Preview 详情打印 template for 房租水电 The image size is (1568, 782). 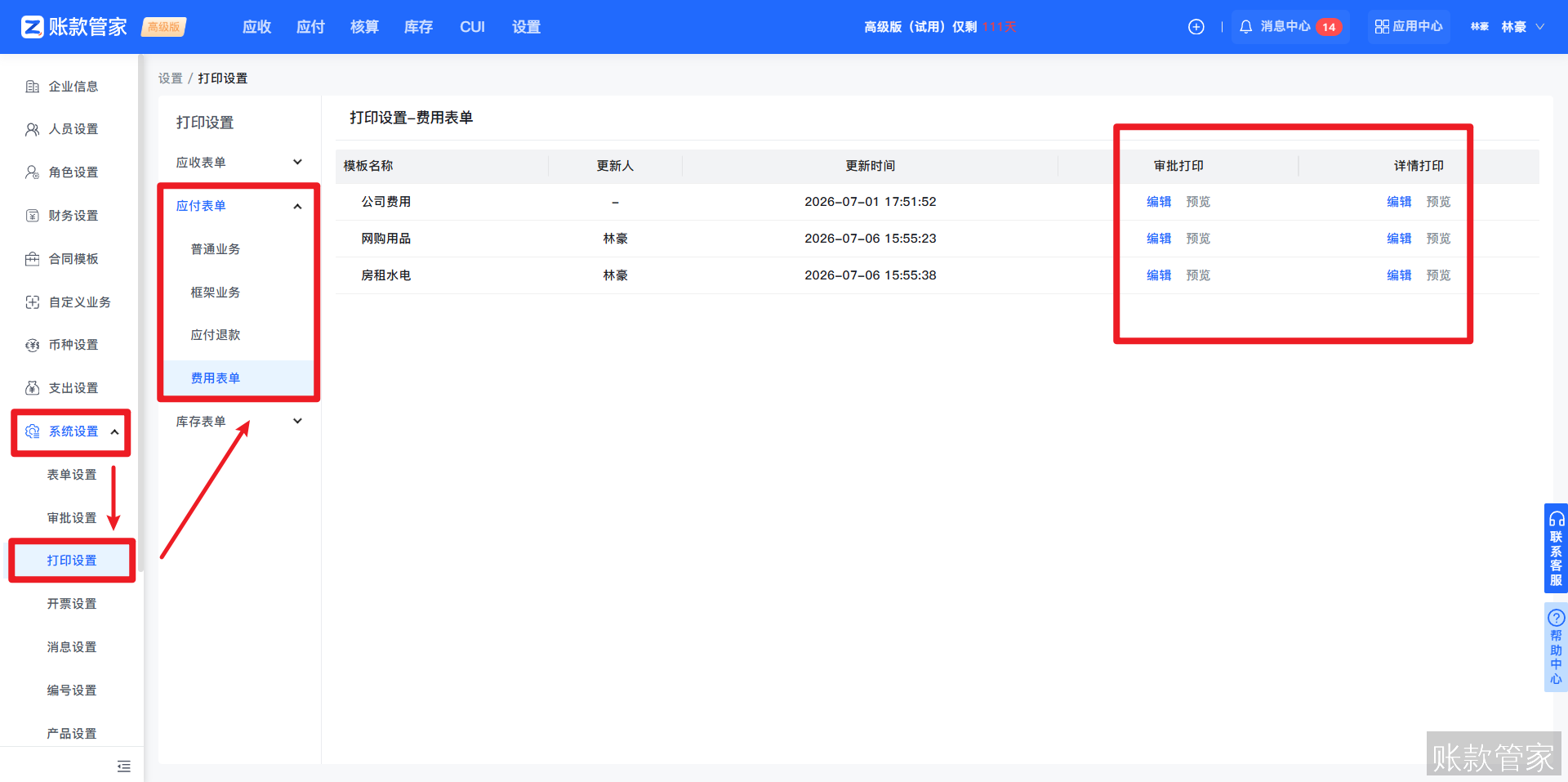1438,275
